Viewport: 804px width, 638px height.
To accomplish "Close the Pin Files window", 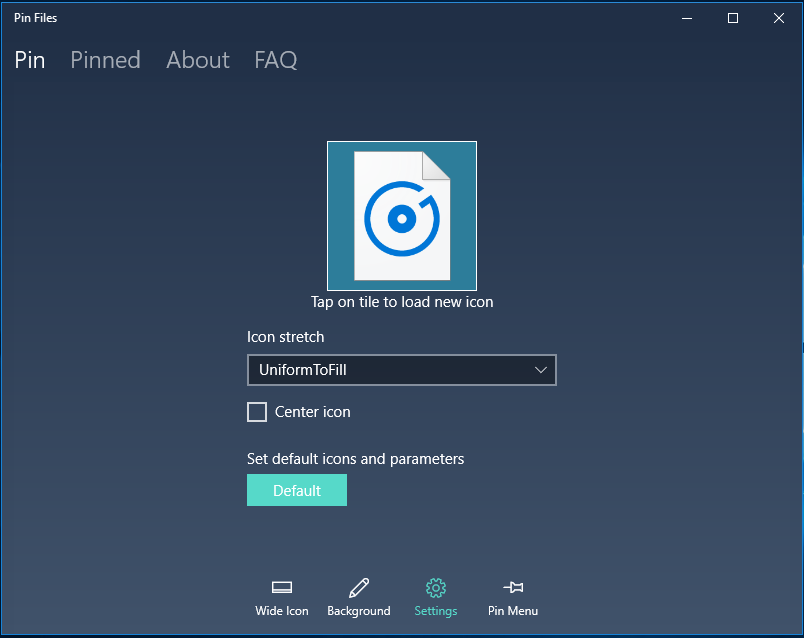I will (778, 18).
